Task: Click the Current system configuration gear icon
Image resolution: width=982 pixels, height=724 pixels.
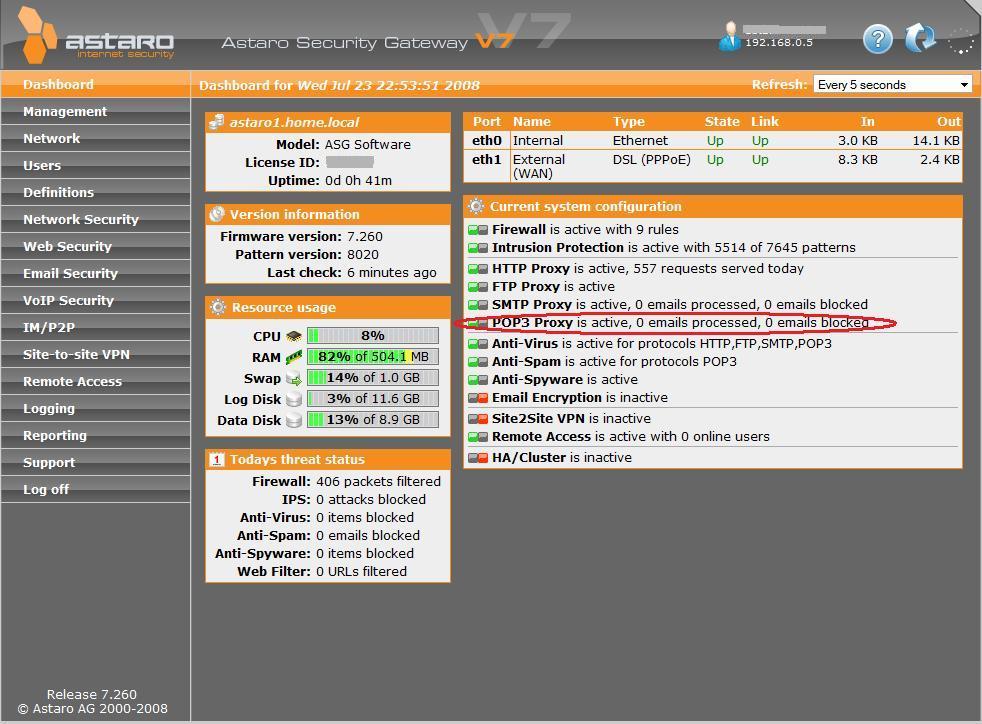Action: pos(476,206)
